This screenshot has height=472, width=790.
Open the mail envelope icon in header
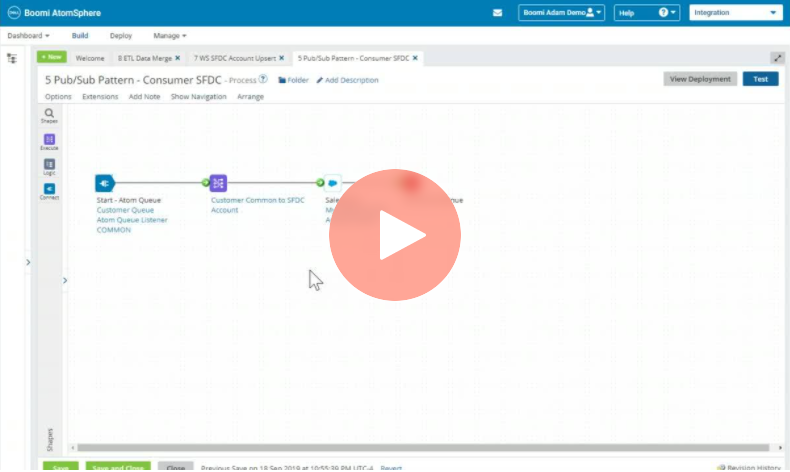pos(497,13)
